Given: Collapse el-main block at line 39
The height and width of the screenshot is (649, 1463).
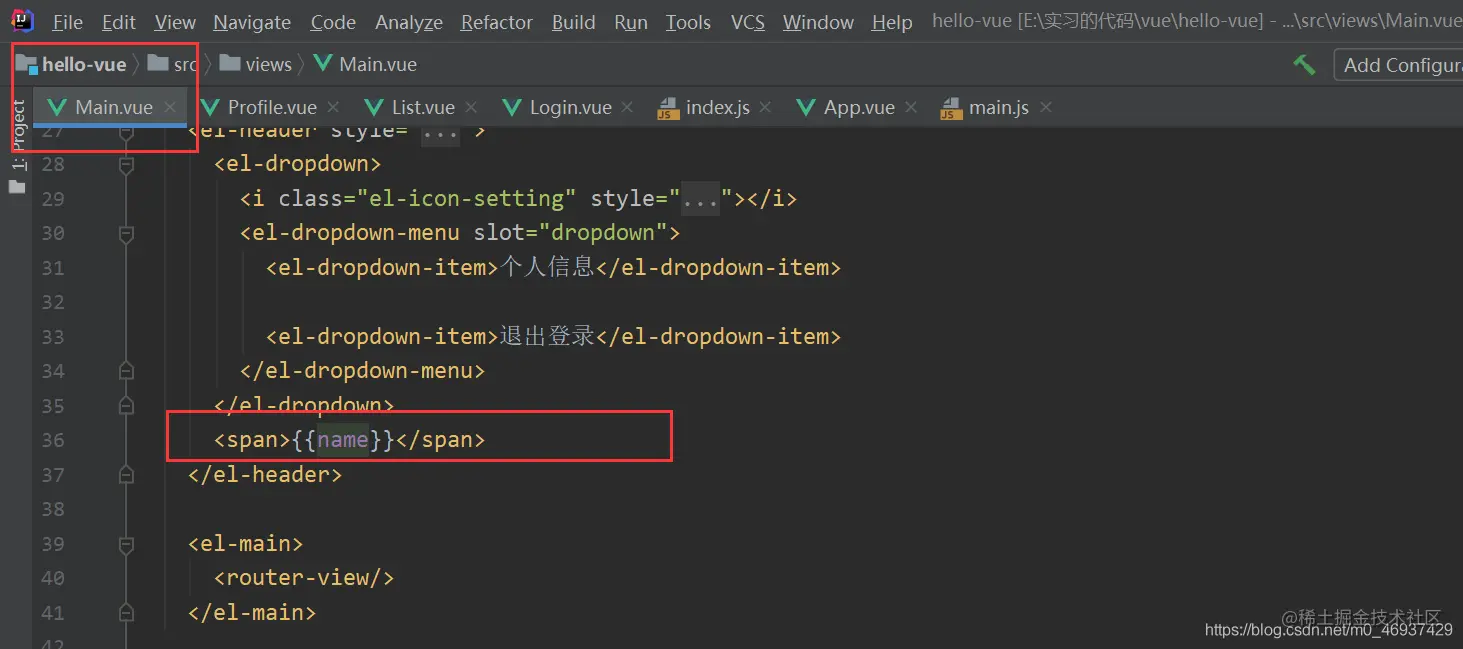Looking at the screenshot, I should point(126,545).
